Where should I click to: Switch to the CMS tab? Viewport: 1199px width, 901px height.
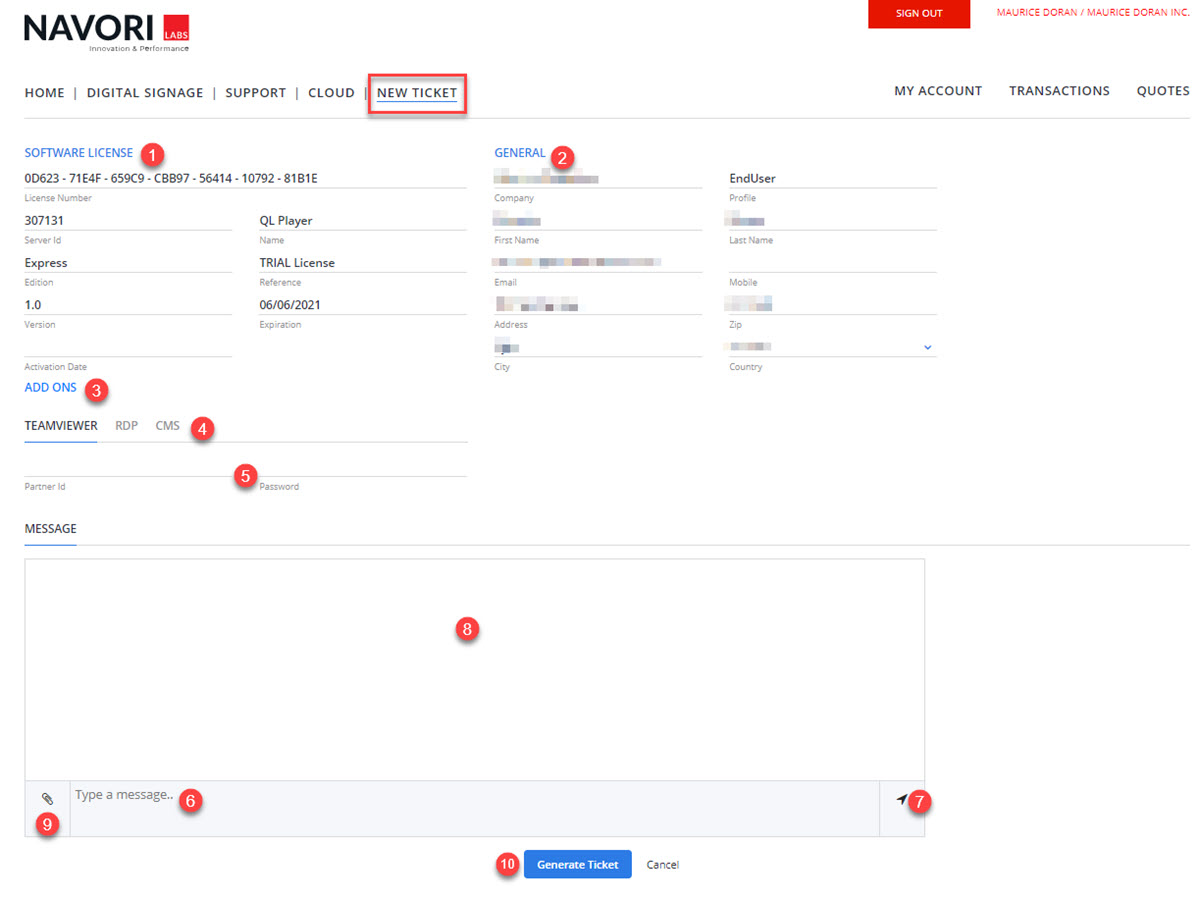167,426
